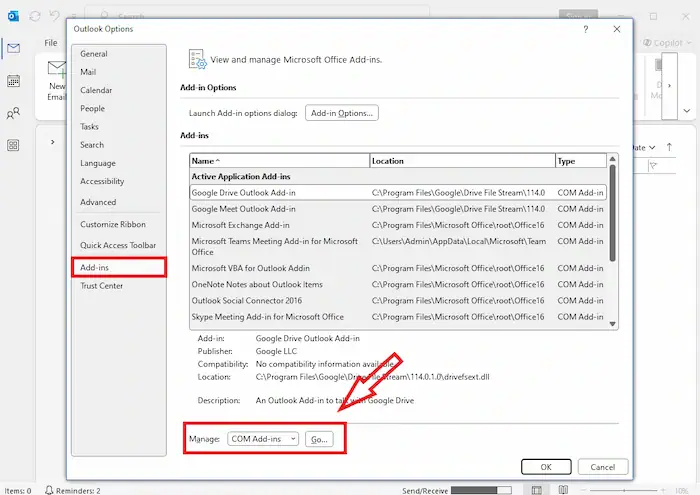The height and width of the screenshot is (495, 700).
Task: Click the sync icon in title bar
Action: pyautogui.click(x=35, y=16)
